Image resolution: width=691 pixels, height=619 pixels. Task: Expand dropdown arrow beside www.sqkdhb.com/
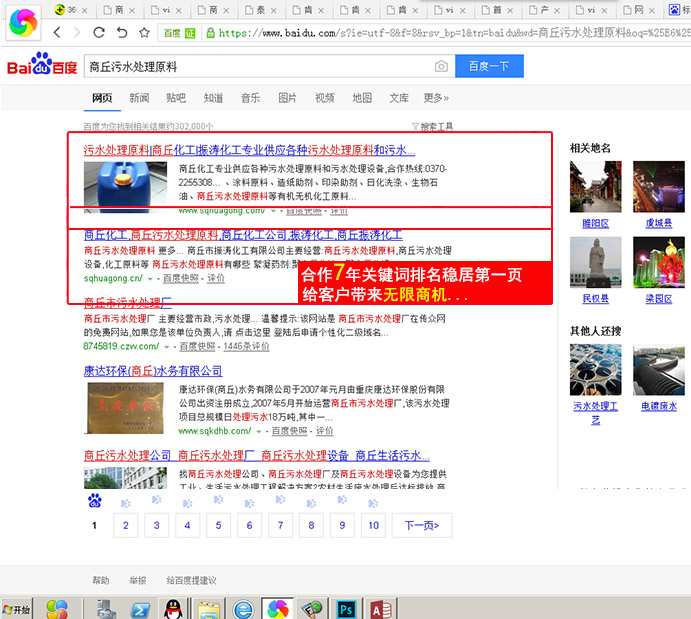tap(259, 431)
